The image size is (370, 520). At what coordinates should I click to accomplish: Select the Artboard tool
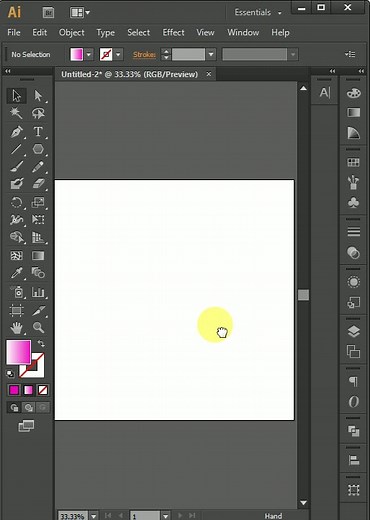16,310
